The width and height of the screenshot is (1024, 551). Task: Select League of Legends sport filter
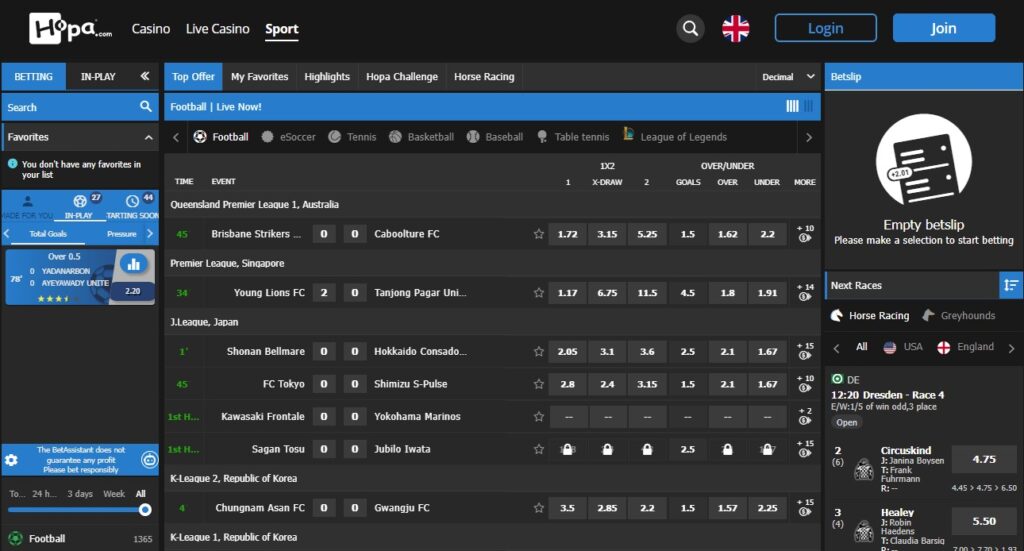click(x=675, y=136)
